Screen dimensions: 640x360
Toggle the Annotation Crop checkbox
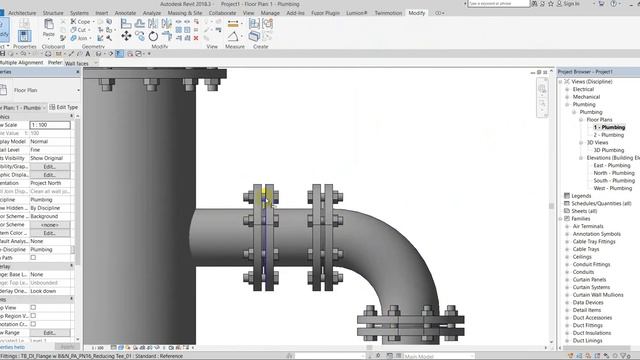pyautogui.click(x=33, y=324)
